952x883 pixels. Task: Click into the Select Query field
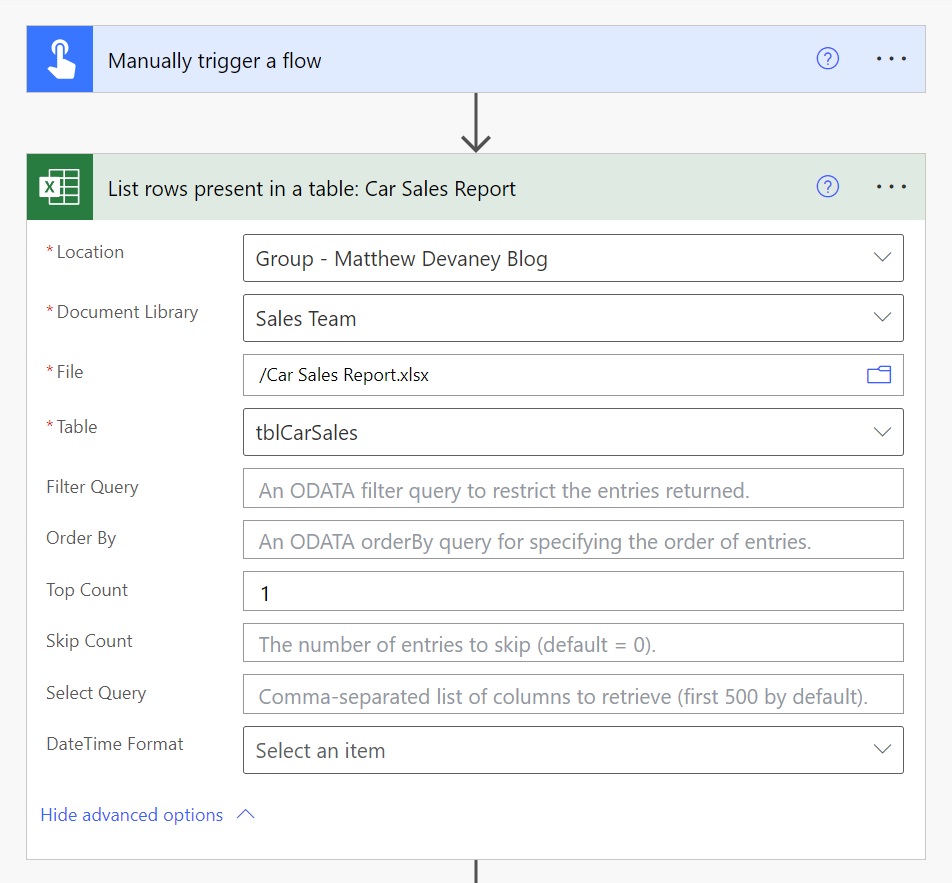[573, 694]
